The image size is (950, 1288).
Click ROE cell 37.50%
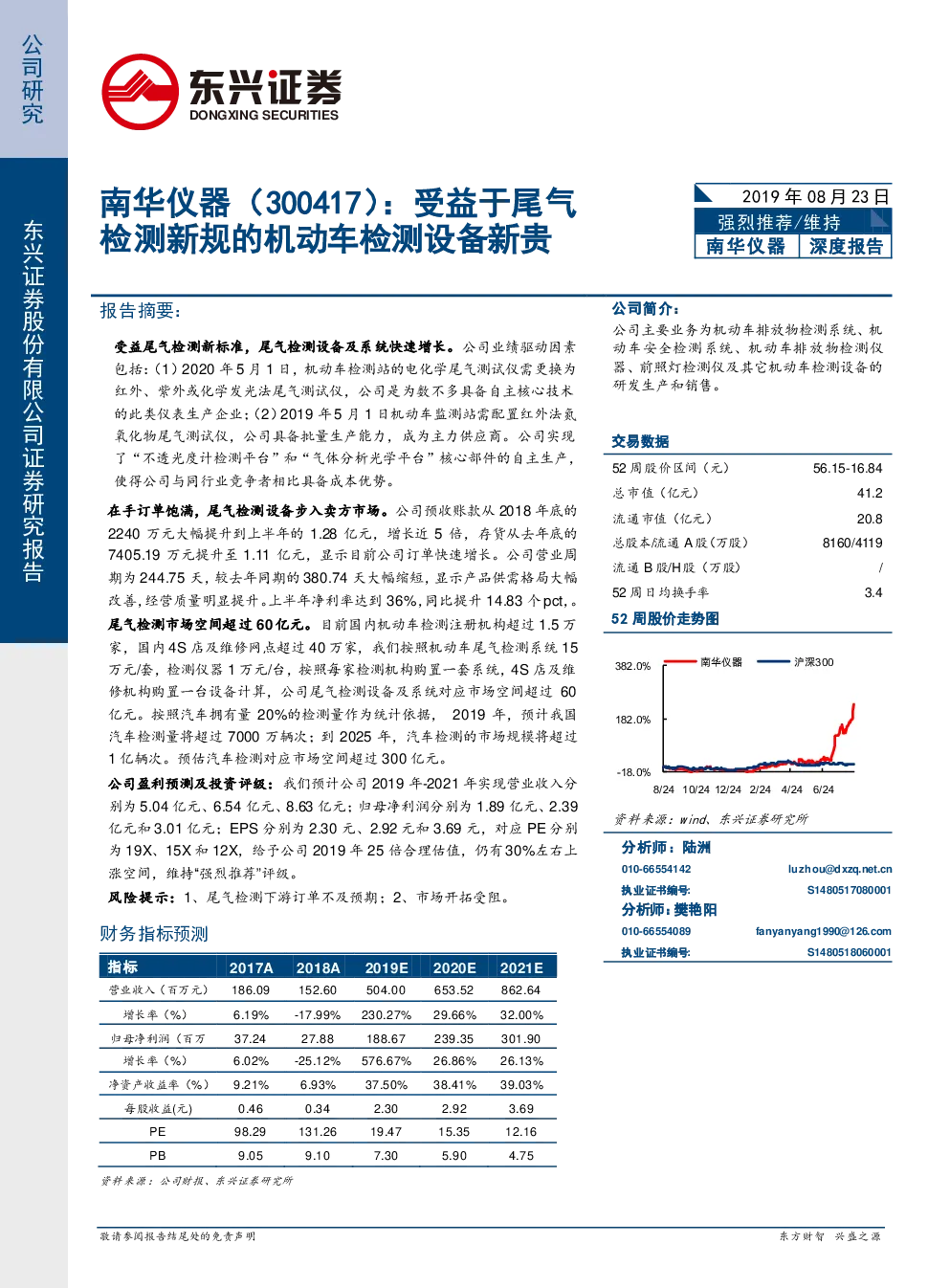(x=387, y=1085)
